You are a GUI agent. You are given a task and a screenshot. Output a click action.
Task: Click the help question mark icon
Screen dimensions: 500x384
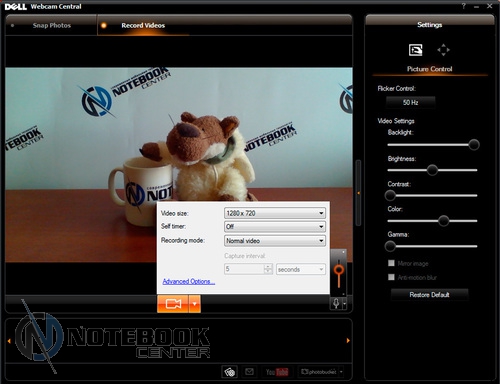click(x=463, y=6)
